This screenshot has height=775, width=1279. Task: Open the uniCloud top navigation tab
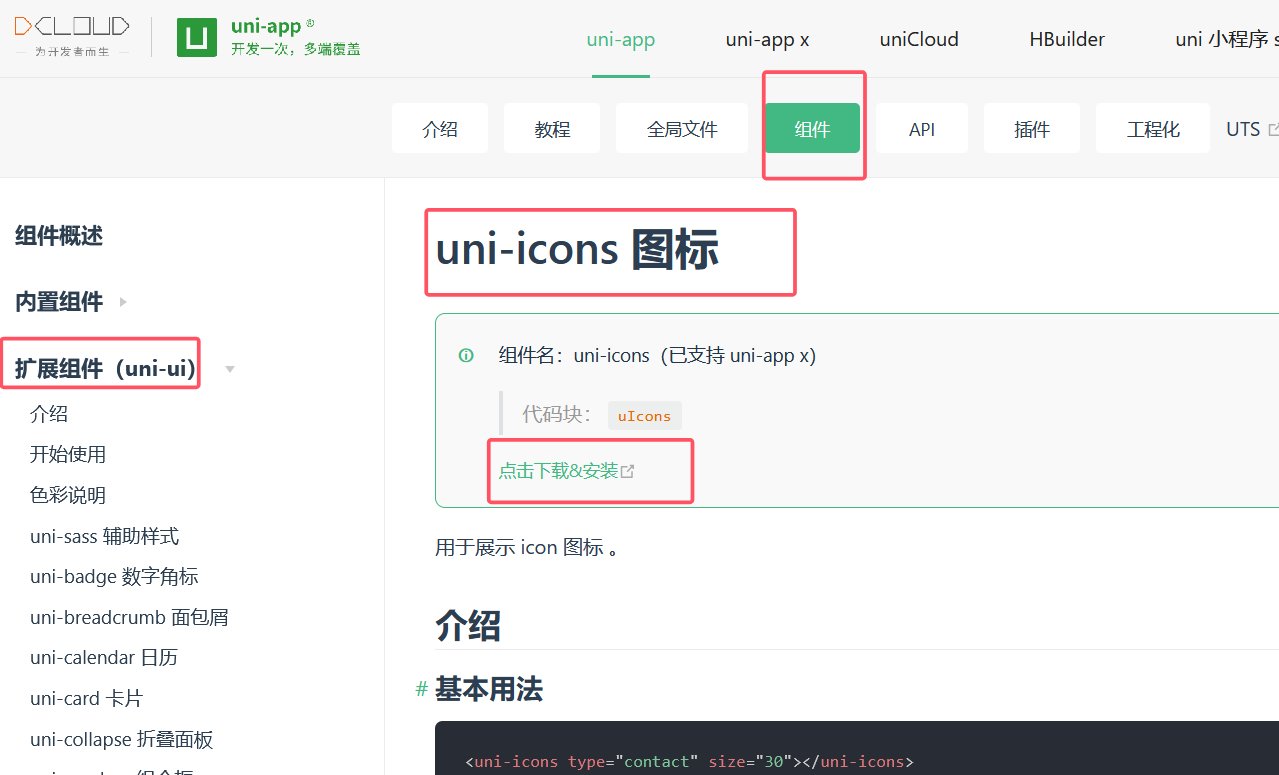coord(919,39)
